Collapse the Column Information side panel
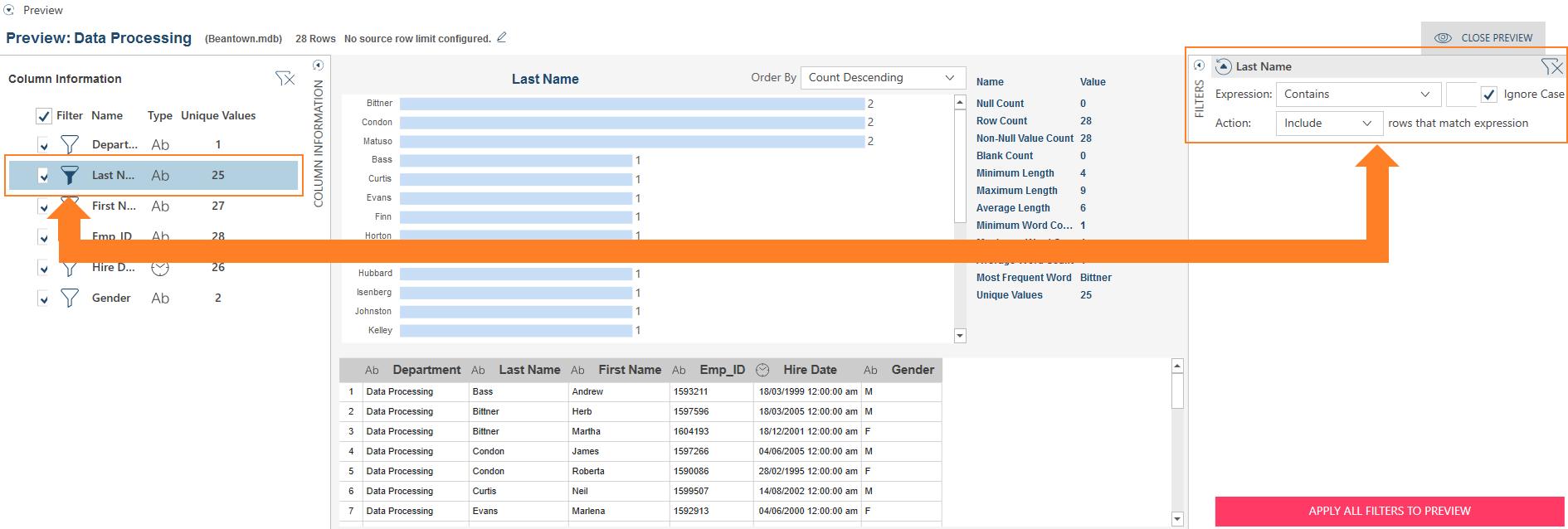This screenshot has width=1568, height=529. 318,66
